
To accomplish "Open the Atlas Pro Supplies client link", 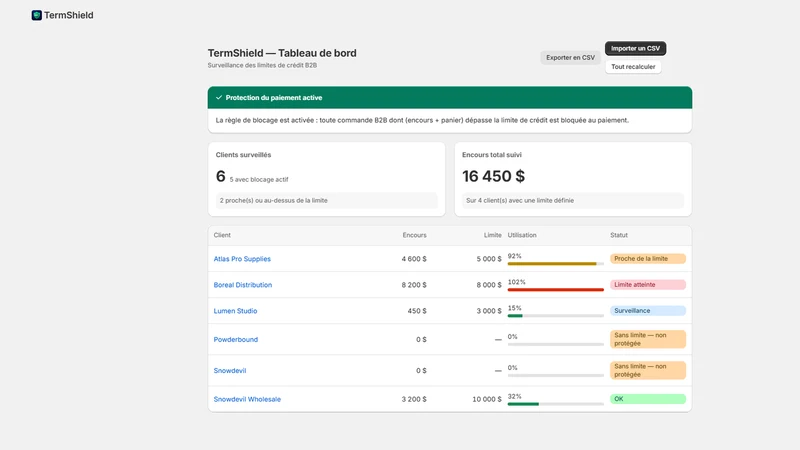I will (242, 259).
